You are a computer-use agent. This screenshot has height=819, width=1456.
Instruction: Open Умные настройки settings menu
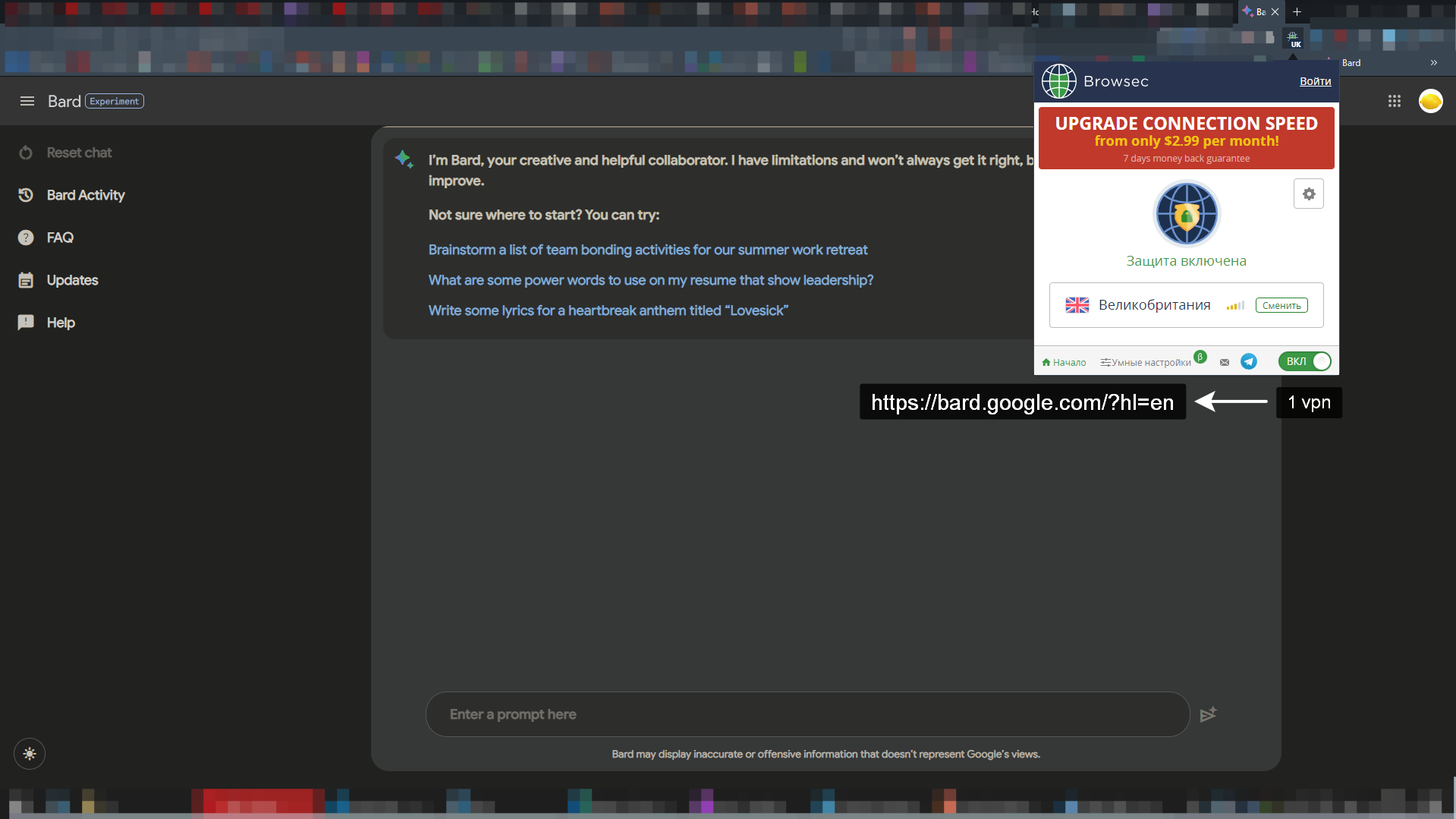[x=1150, y=362]
